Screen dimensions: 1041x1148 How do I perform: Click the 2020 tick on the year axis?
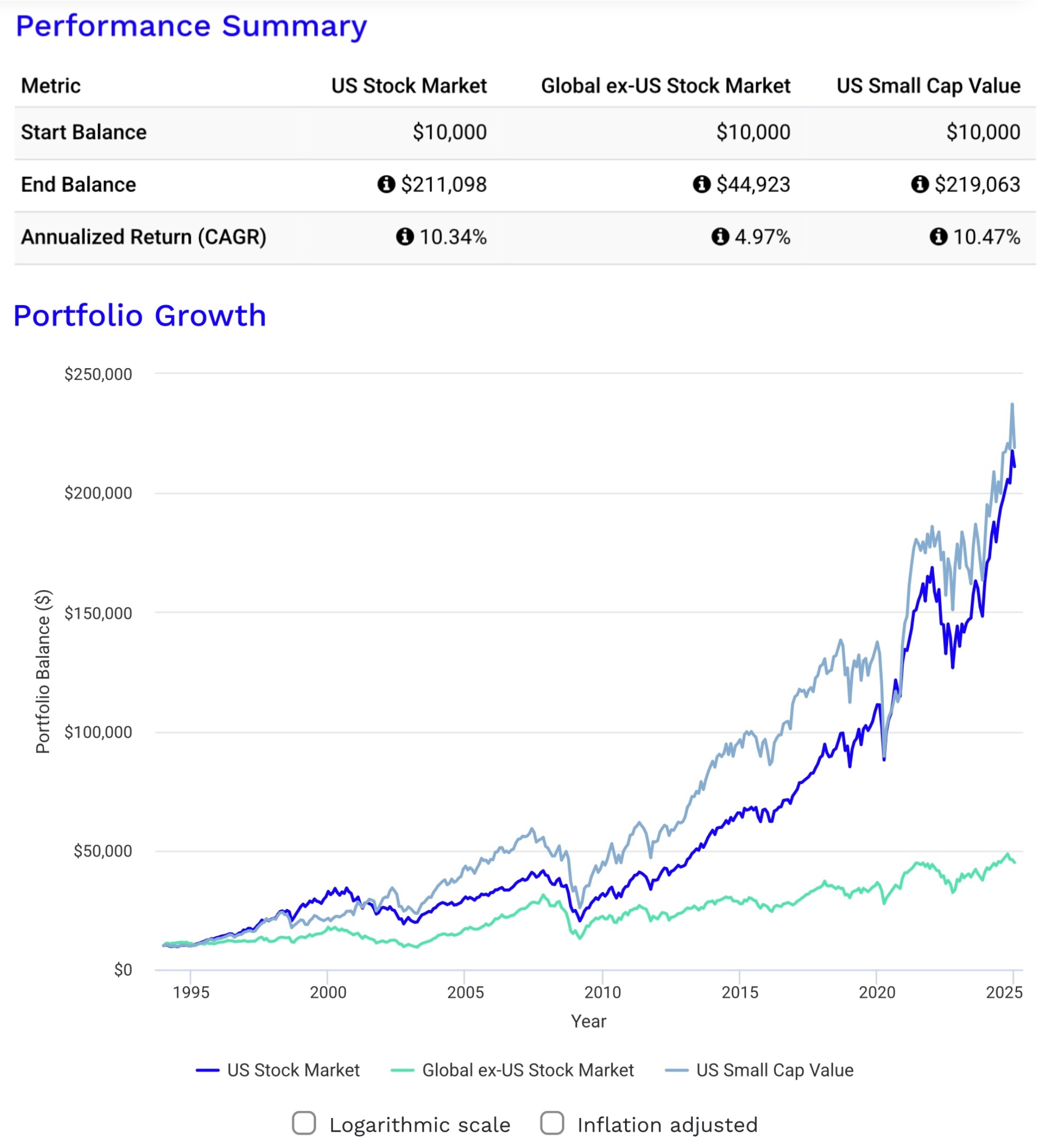tap(876, 992)
